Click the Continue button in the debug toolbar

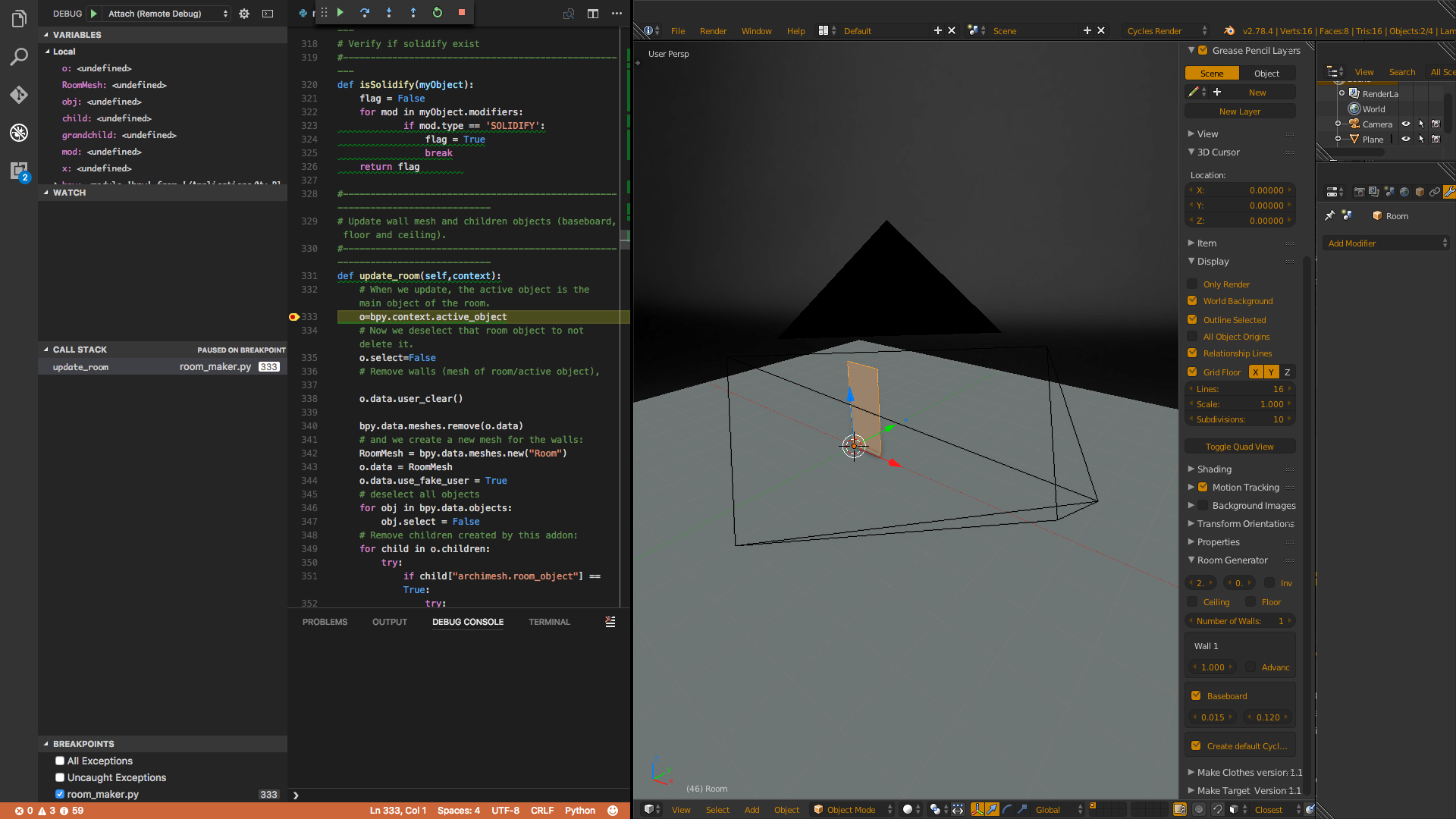pos(340,12)
